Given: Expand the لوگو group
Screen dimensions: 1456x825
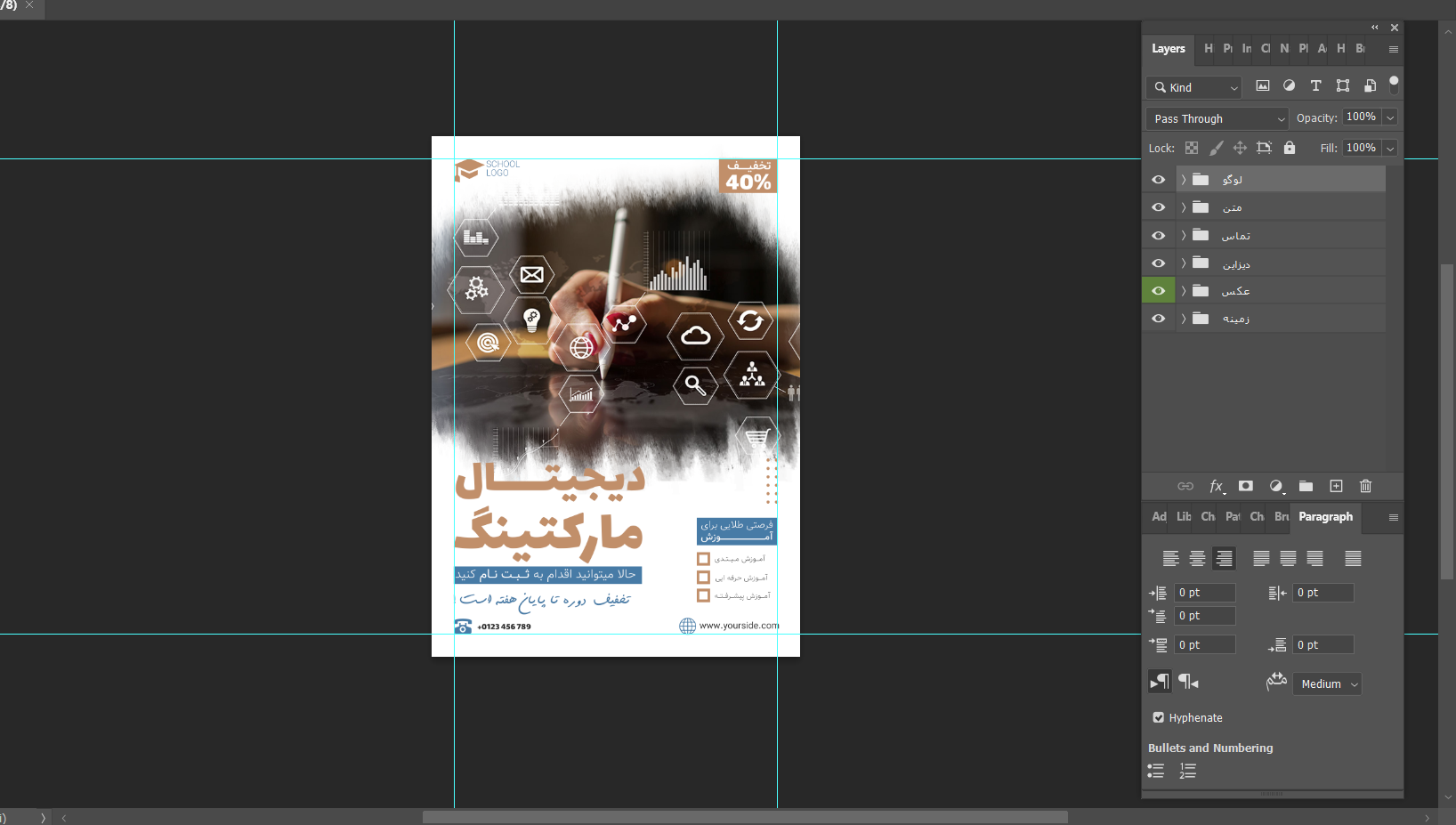Looking at the screenshot, I should [x=1184, y=180].
